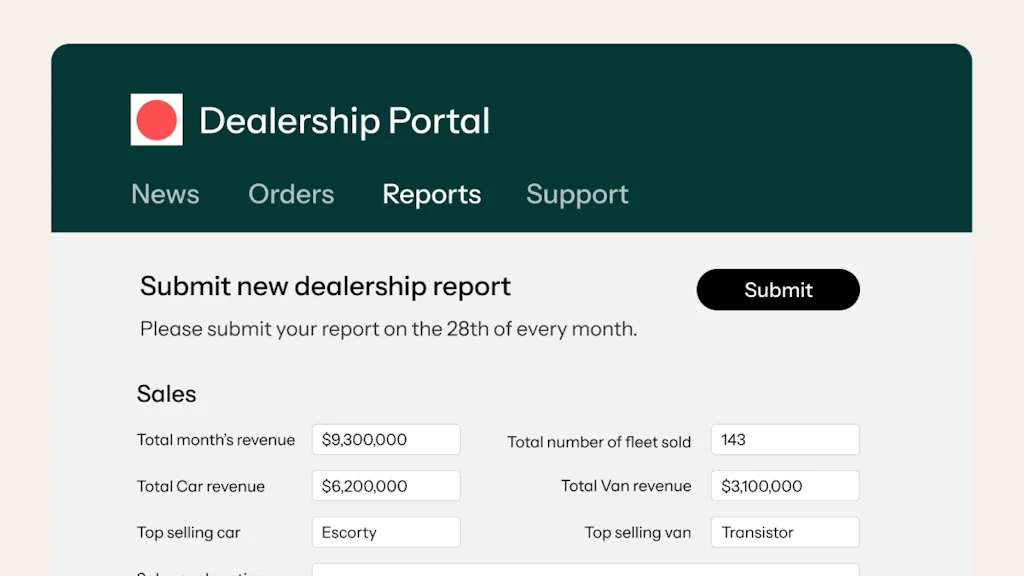Click the Submit new dealership report heading
The image size is (1024, 576).
click(325, 286)
